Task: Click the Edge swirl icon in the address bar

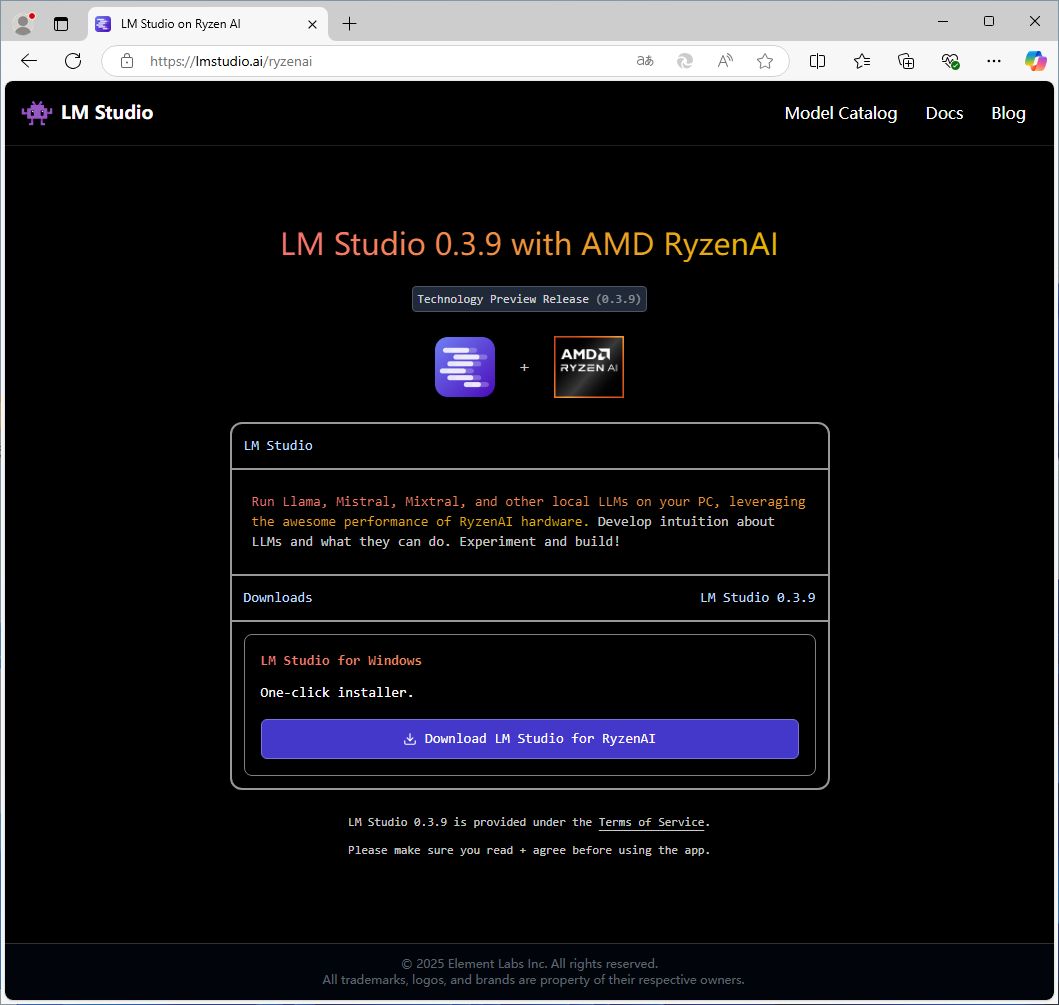Action: click(x=685, y=61)
